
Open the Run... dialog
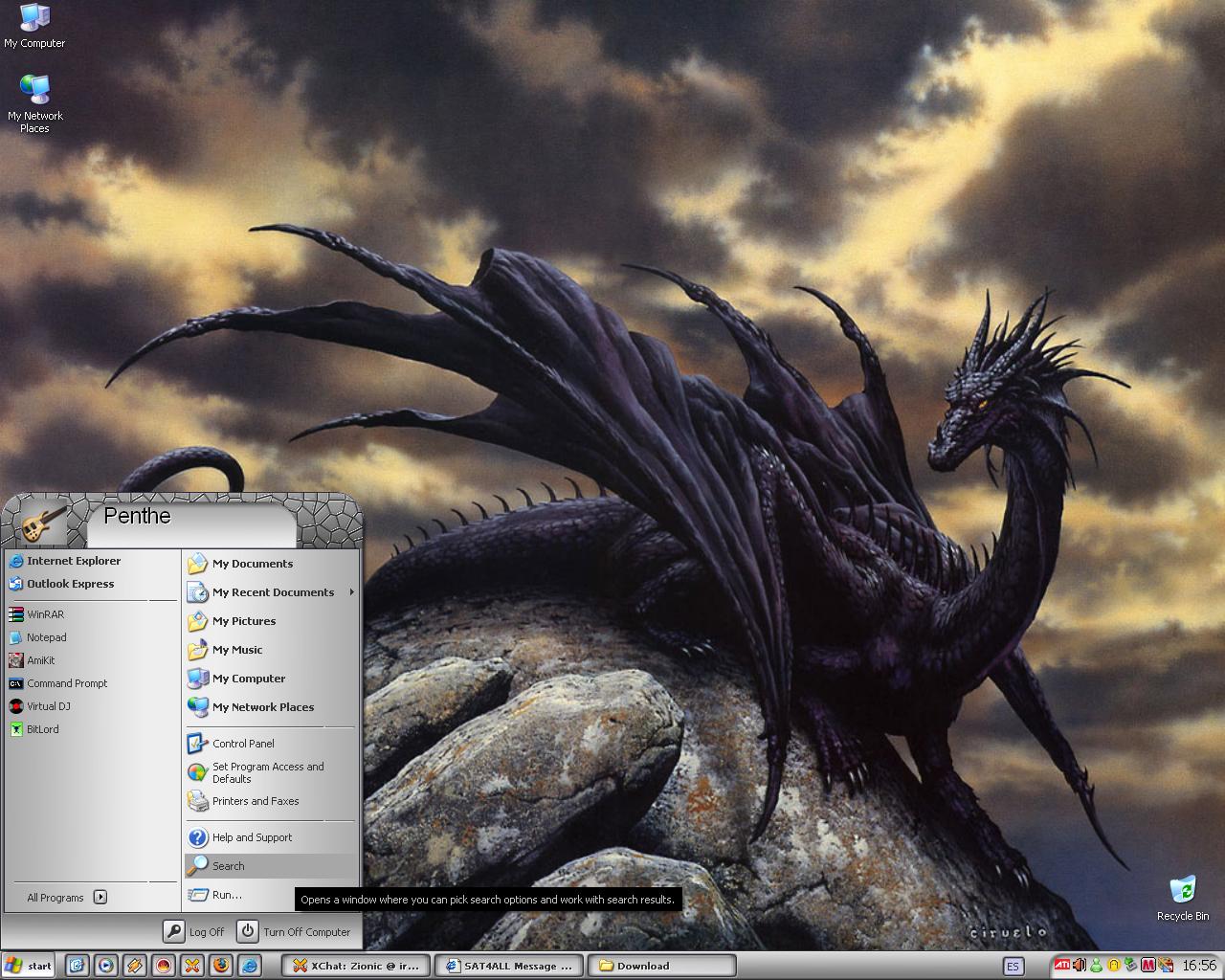click(x=239, y=895)
